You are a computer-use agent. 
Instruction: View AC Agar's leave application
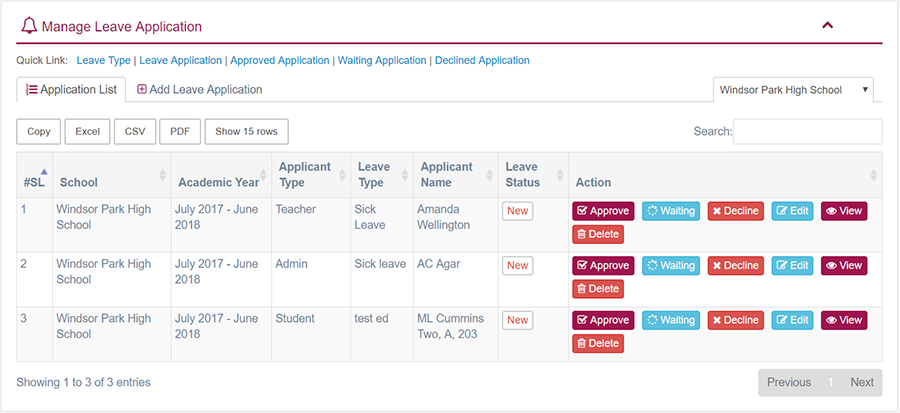[843, 266]
